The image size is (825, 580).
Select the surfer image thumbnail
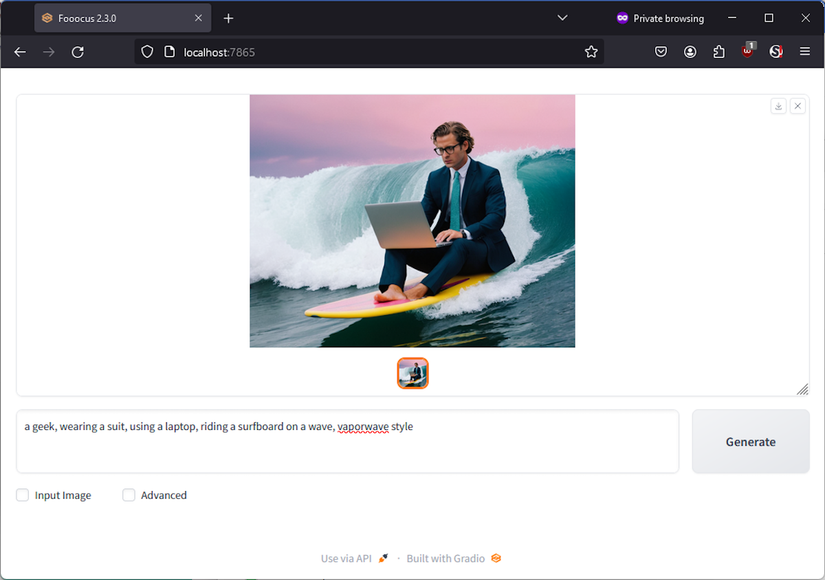(412, 373)
